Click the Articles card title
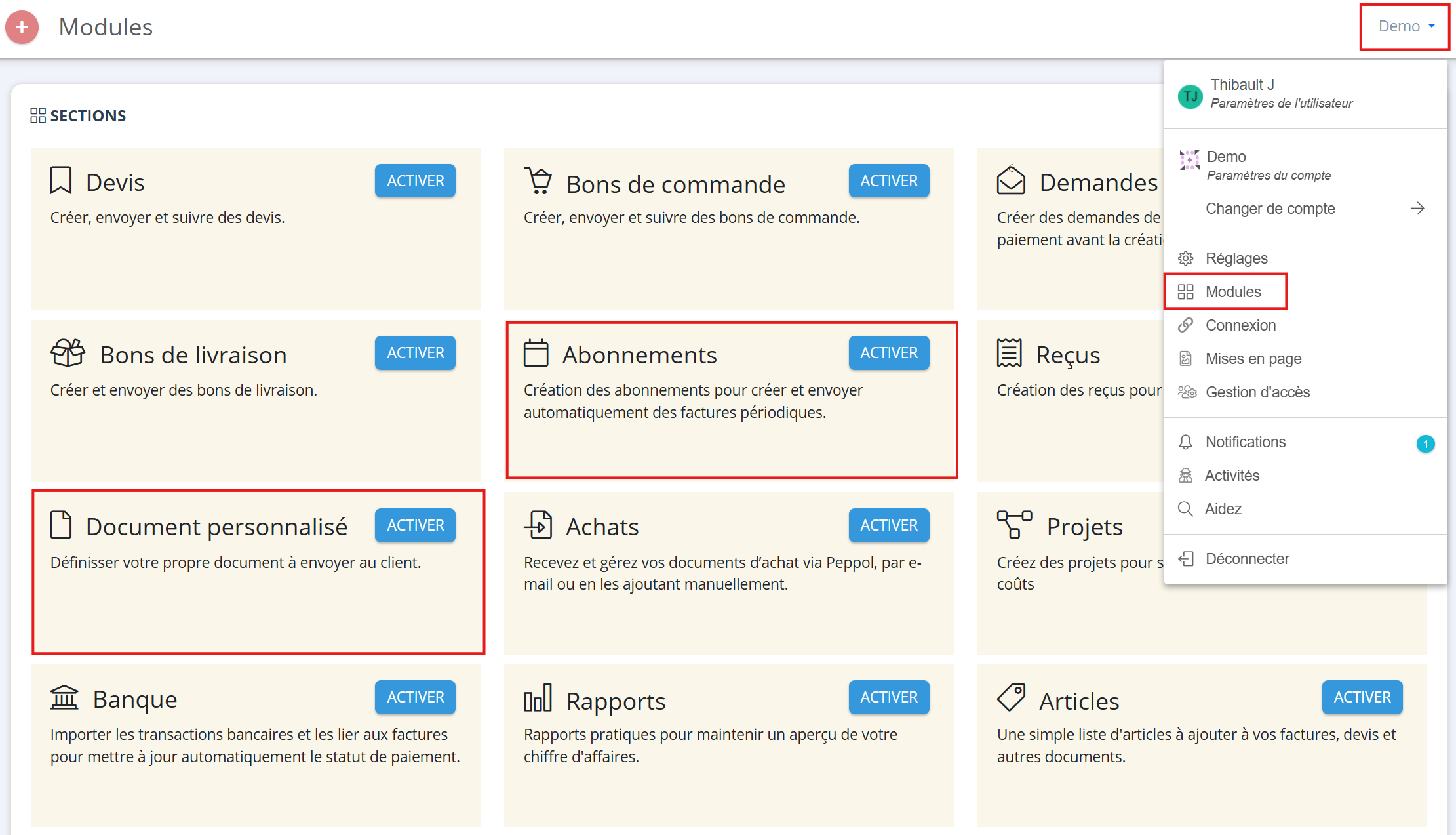1456x835 pixels. (1079, 701)
